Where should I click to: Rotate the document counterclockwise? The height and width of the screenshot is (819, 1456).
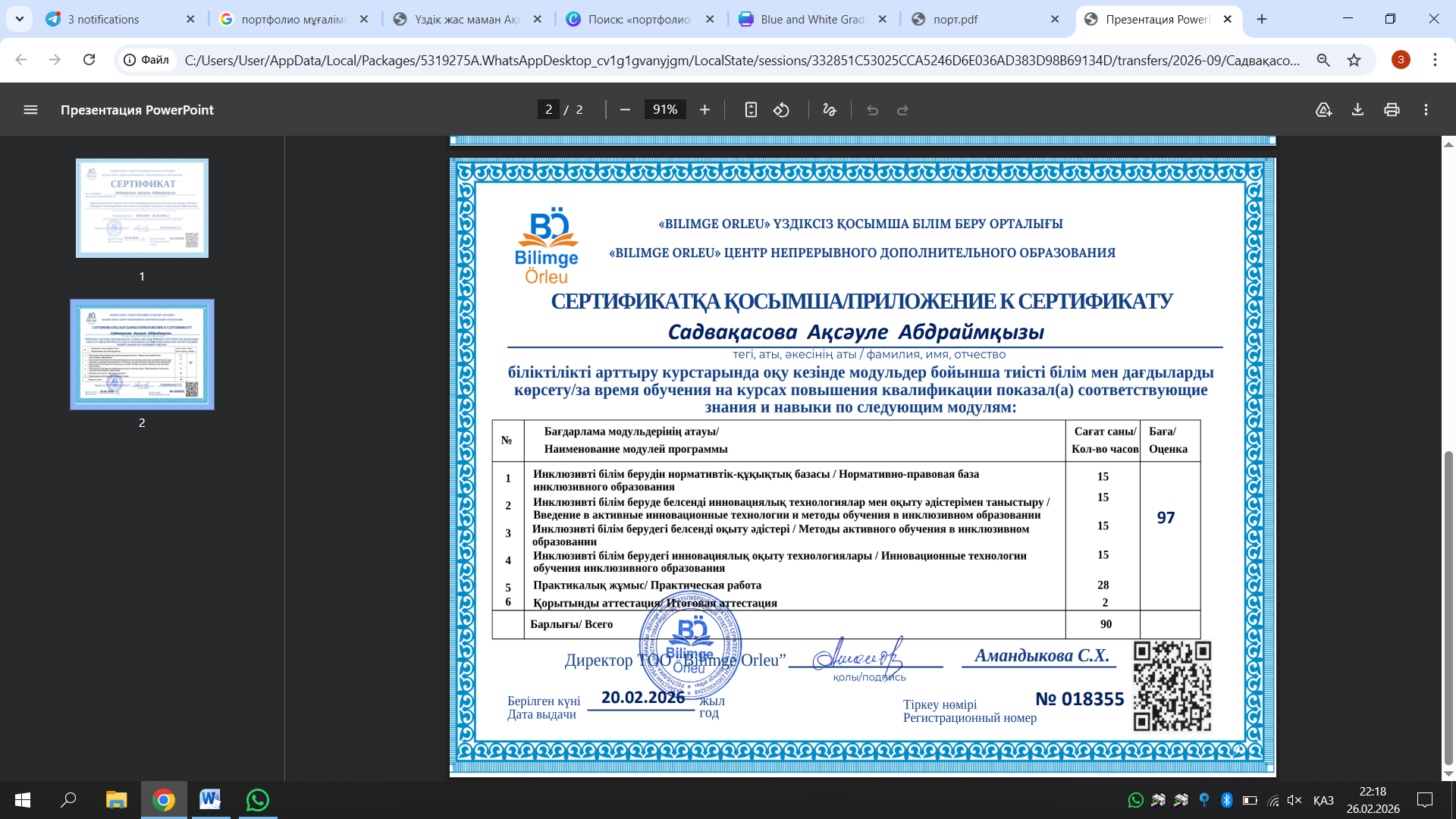[x=781, y=110]
